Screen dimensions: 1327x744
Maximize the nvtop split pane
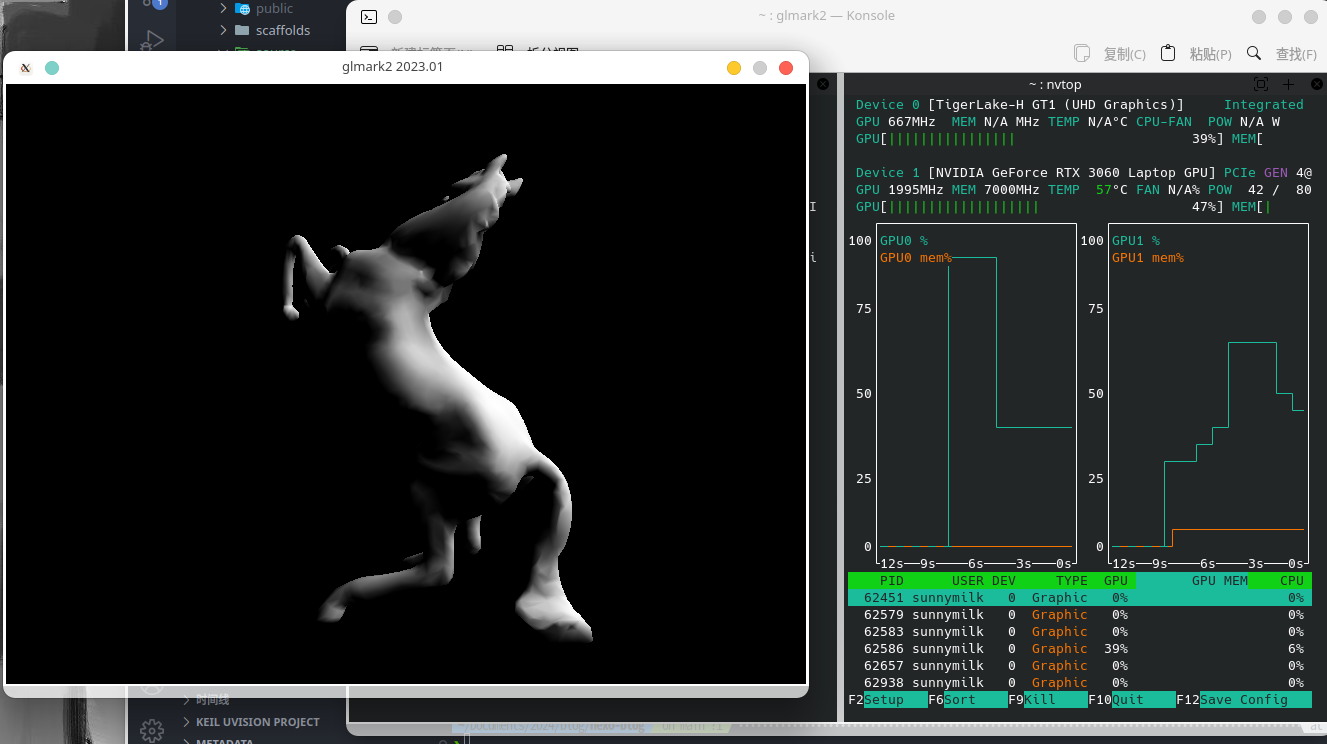1261,85
